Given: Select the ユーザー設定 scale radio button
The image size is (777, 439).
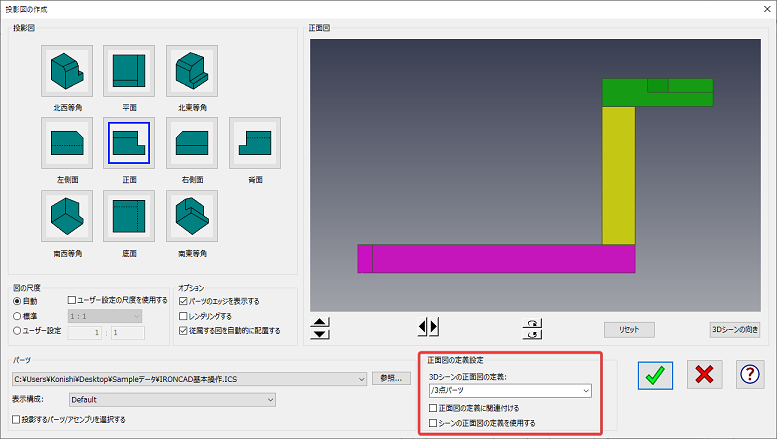Looking at the screenshot, I should [x=17, y=330].
